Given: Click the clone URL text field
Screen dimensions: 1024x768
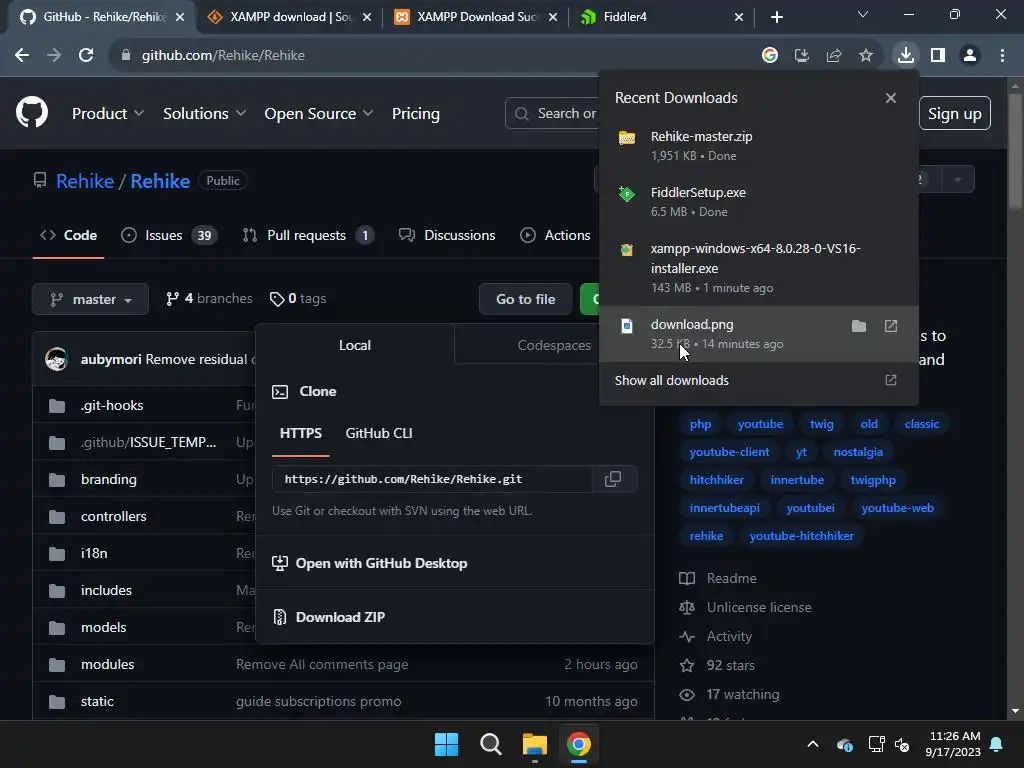Looking at the screenshot, I should pos(432,479).
